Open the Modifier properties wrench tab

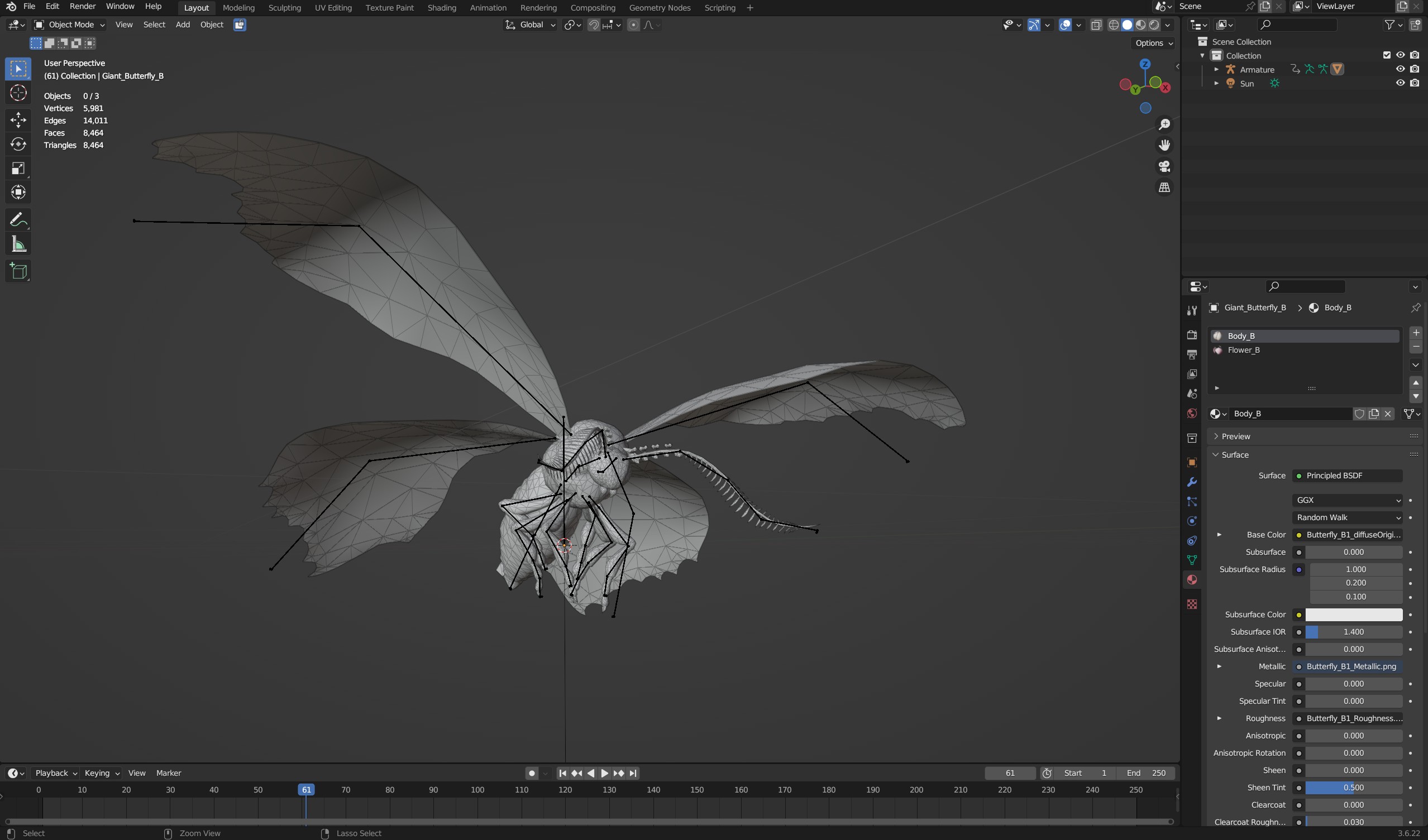point(1192,482)
